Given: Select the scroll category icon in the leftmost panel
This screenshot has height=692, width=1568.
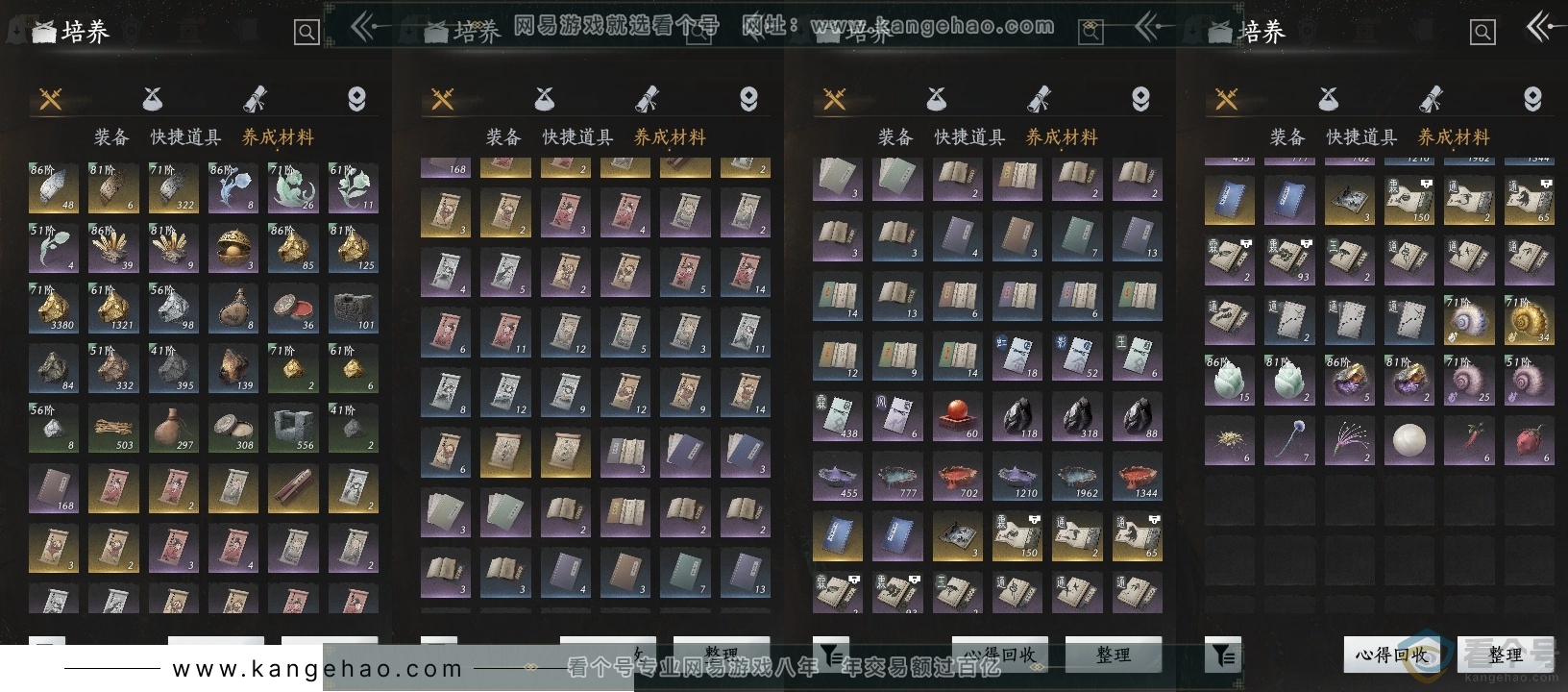Looking at the screenshot, I should (255, 98).
